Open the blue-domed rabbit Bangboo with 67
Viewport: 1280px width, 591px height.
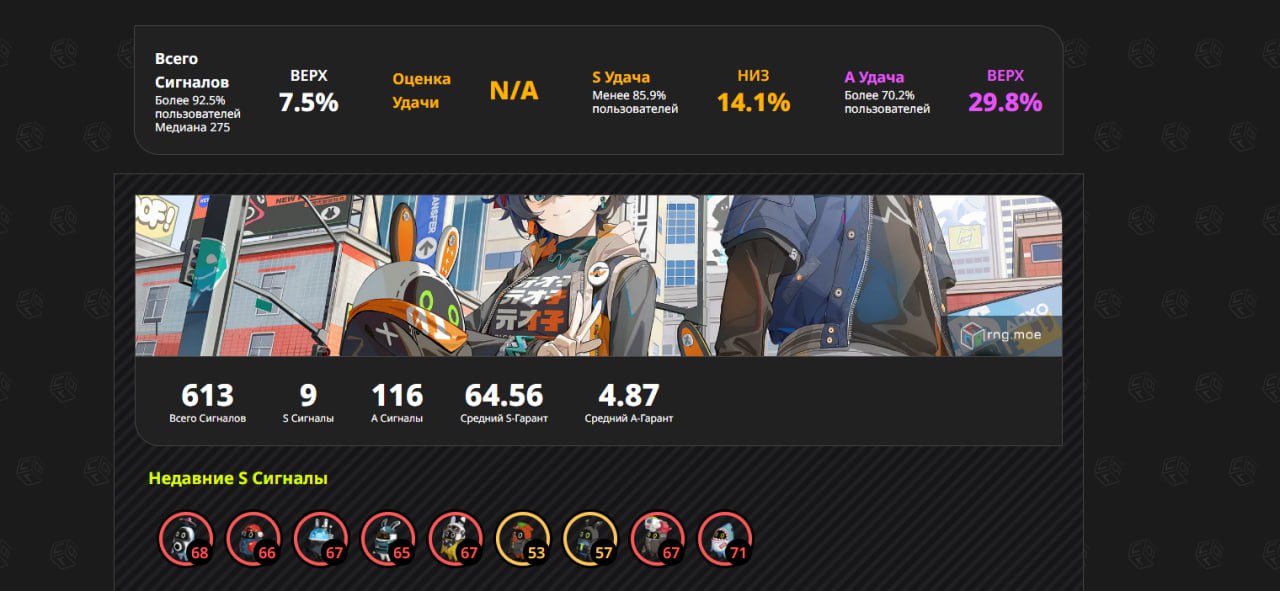pos(321,539)
